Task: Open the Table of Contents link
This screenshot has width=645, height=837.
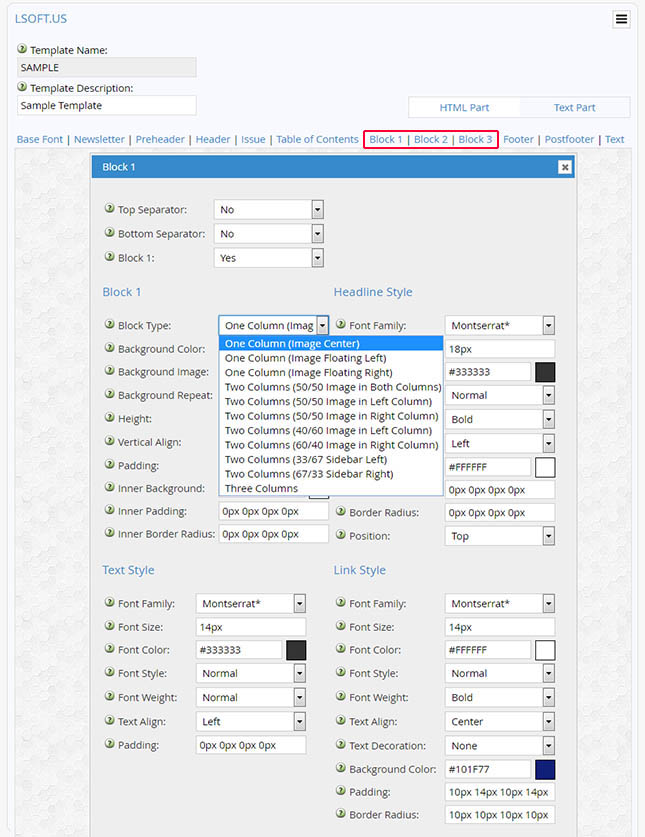Action: pyautogui.click(x=317, y=139)
